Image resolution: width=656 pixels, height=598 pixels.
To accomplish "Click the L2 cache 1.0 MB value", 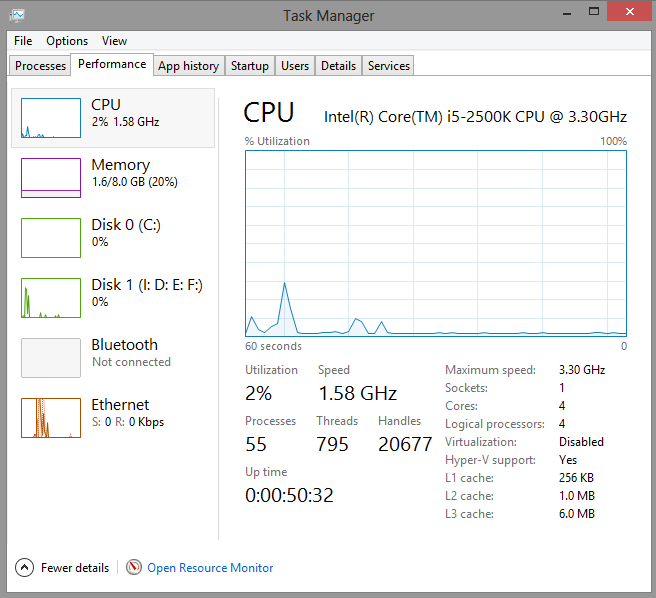I will 577,496.
